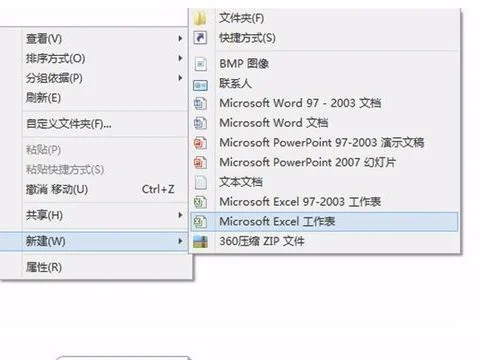Click the 联系人 contact card icon

pos(200,85)
